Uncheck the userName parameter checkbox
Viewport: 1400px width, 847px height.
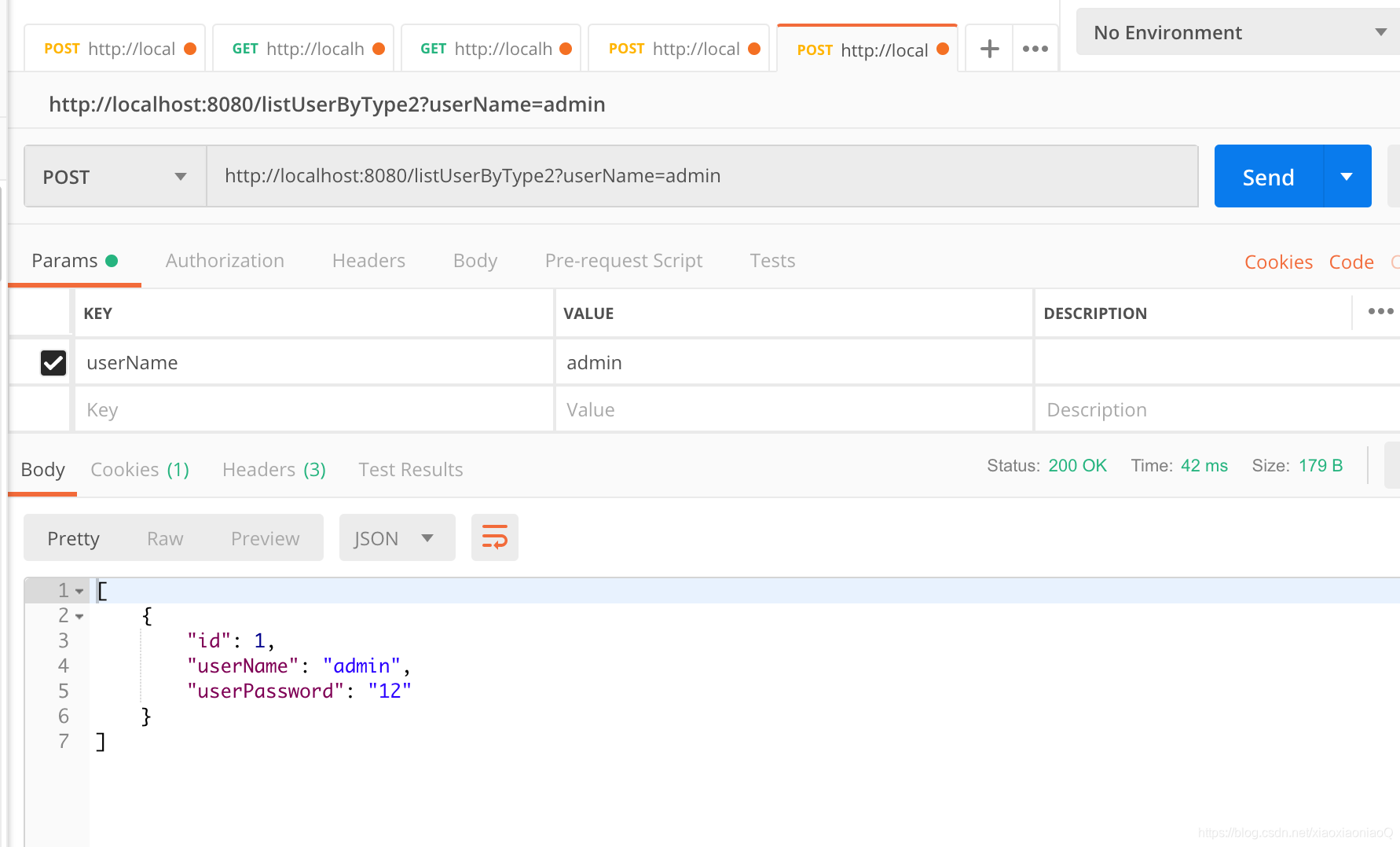(53, 362)
